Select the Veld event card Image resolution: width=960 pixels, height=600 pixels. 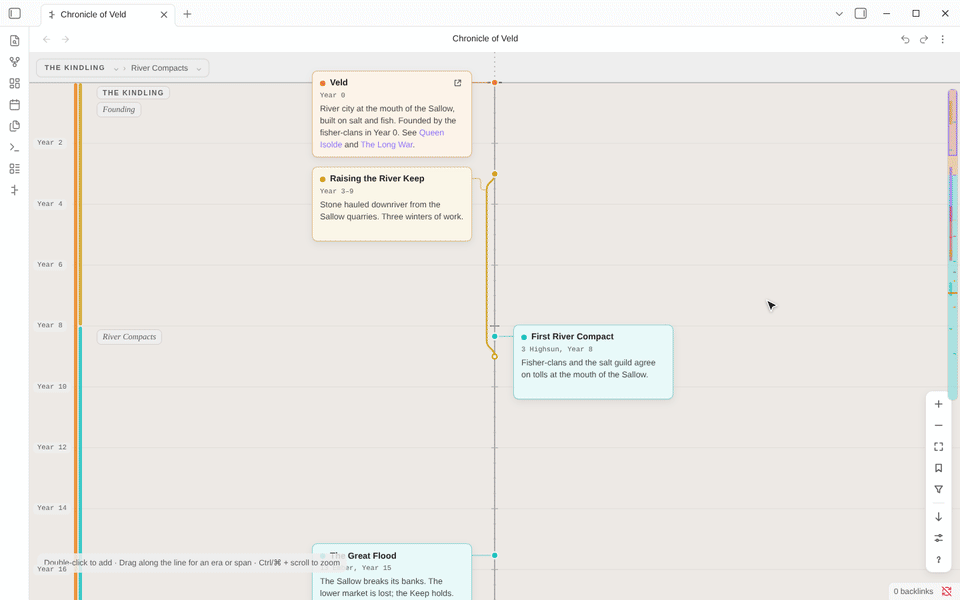coord(392,114)
